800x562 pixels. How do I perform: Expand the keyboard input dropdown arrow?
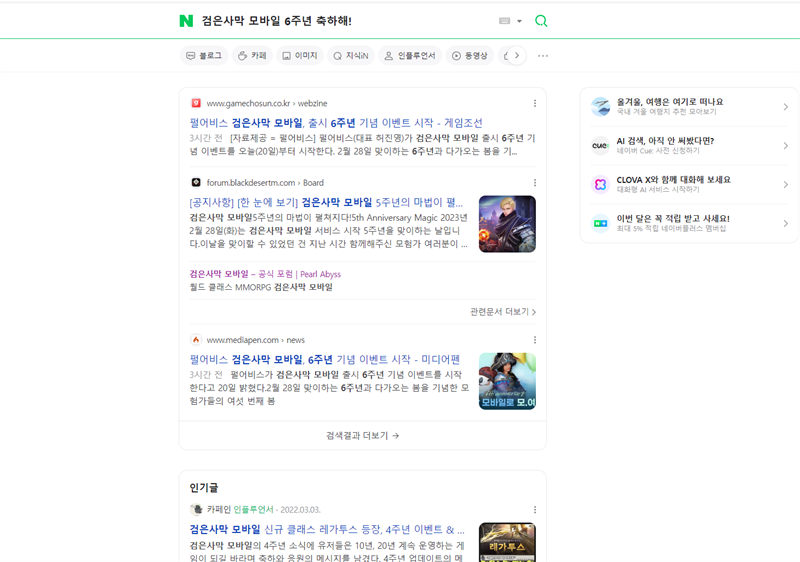(520, 21)
